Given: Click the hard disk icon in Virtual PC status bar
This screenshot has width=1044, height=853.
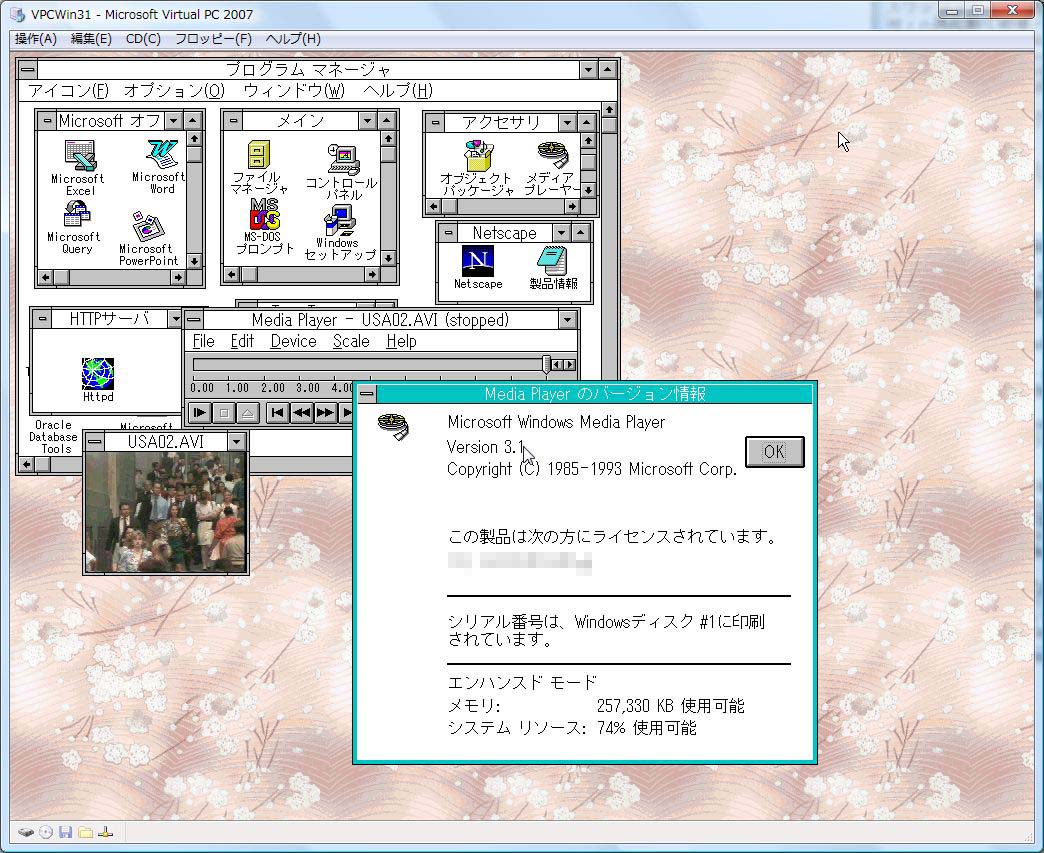Looking at the screenshot, I should [x=26, y=832].
